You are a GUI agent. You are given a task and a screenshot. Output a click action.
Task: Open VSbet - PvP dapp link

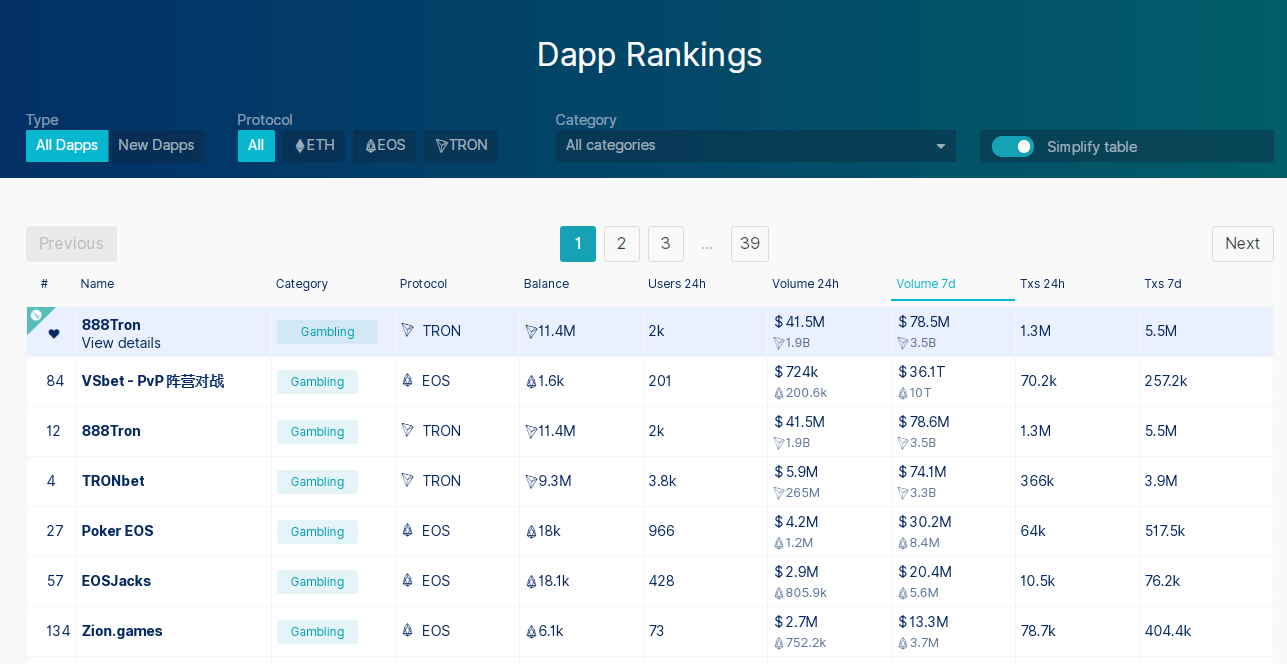pos(153,381)
